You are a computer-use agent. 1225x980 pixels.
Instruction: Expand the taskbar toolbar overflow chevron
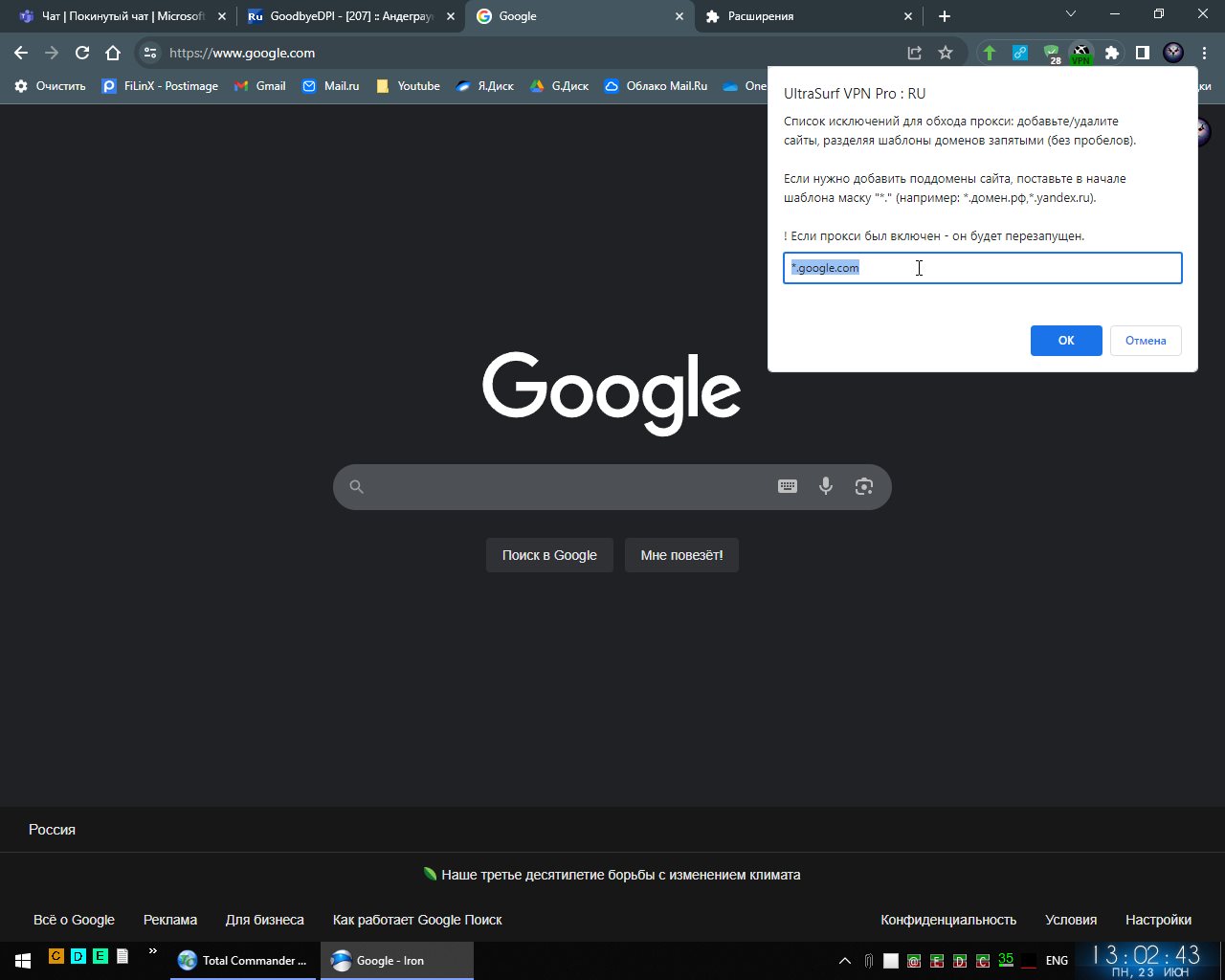point(152,951)
